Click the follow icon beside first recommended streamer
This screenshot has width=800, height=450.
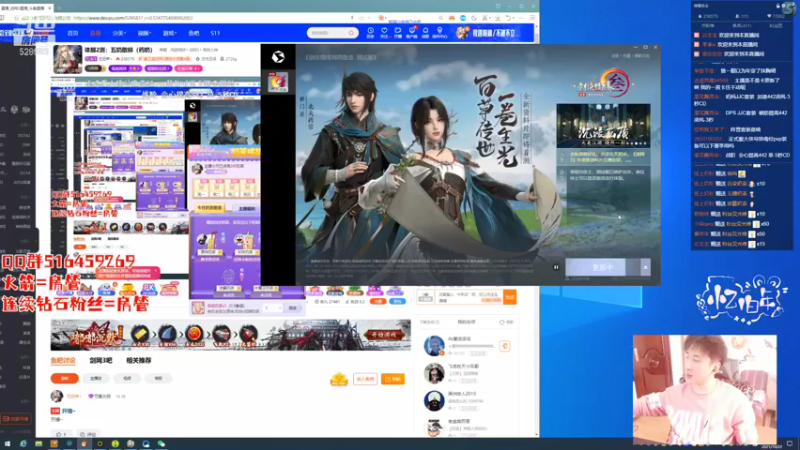[505, 346]
